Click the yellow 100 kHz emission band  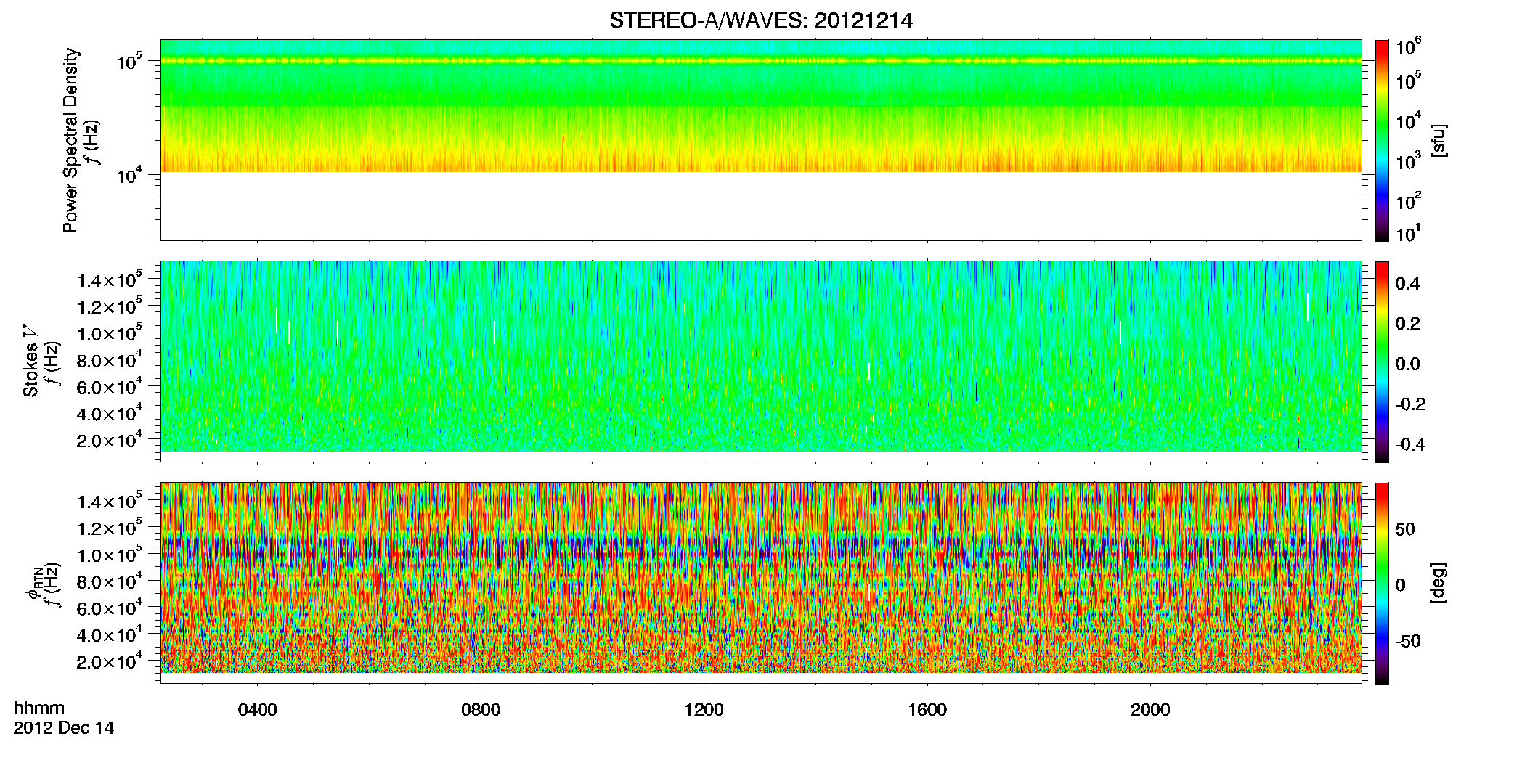(x=760, y=61)
